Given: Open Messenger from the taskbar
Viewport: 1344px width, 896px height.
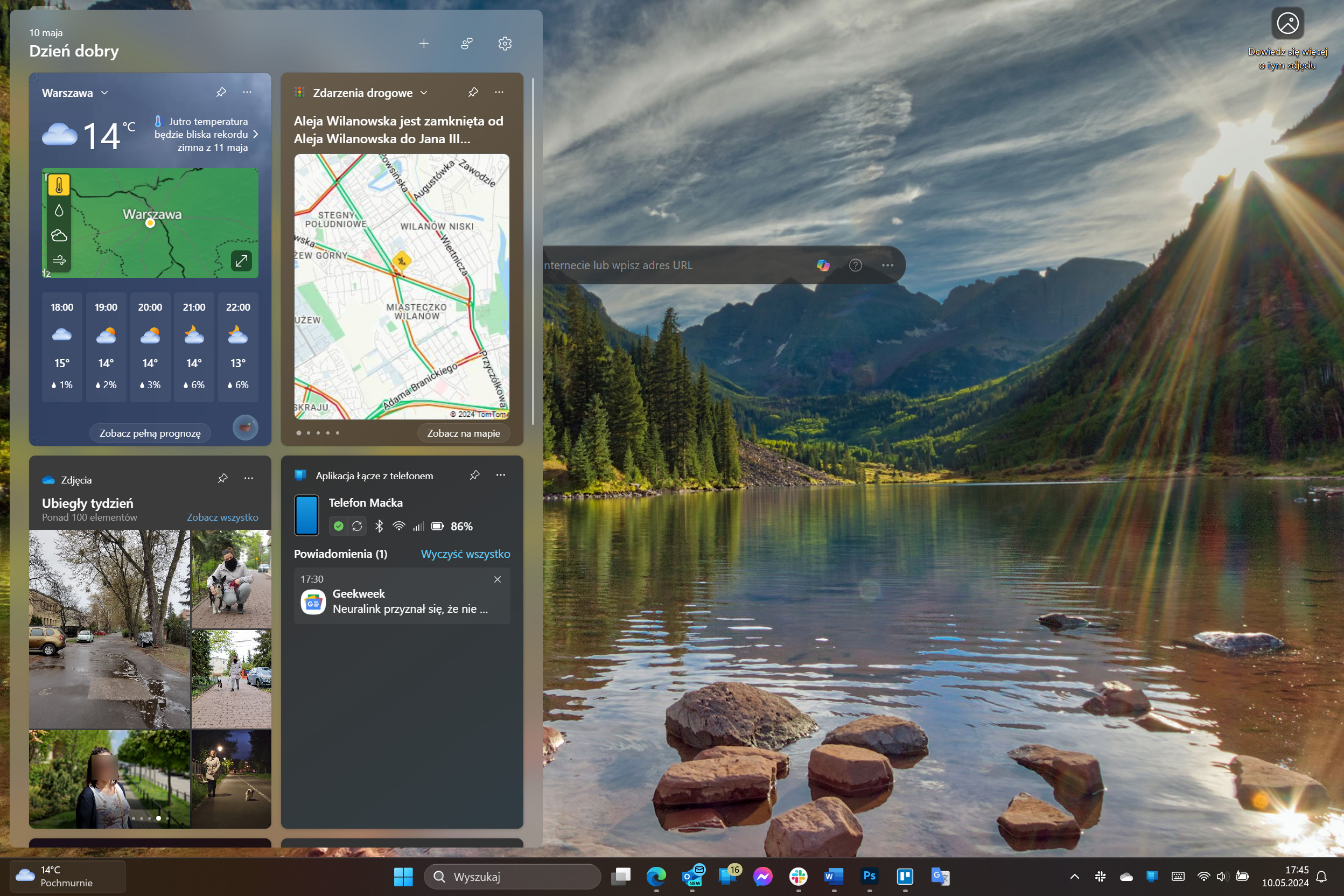Looking at the screenshot, I should tap(763, 877).
